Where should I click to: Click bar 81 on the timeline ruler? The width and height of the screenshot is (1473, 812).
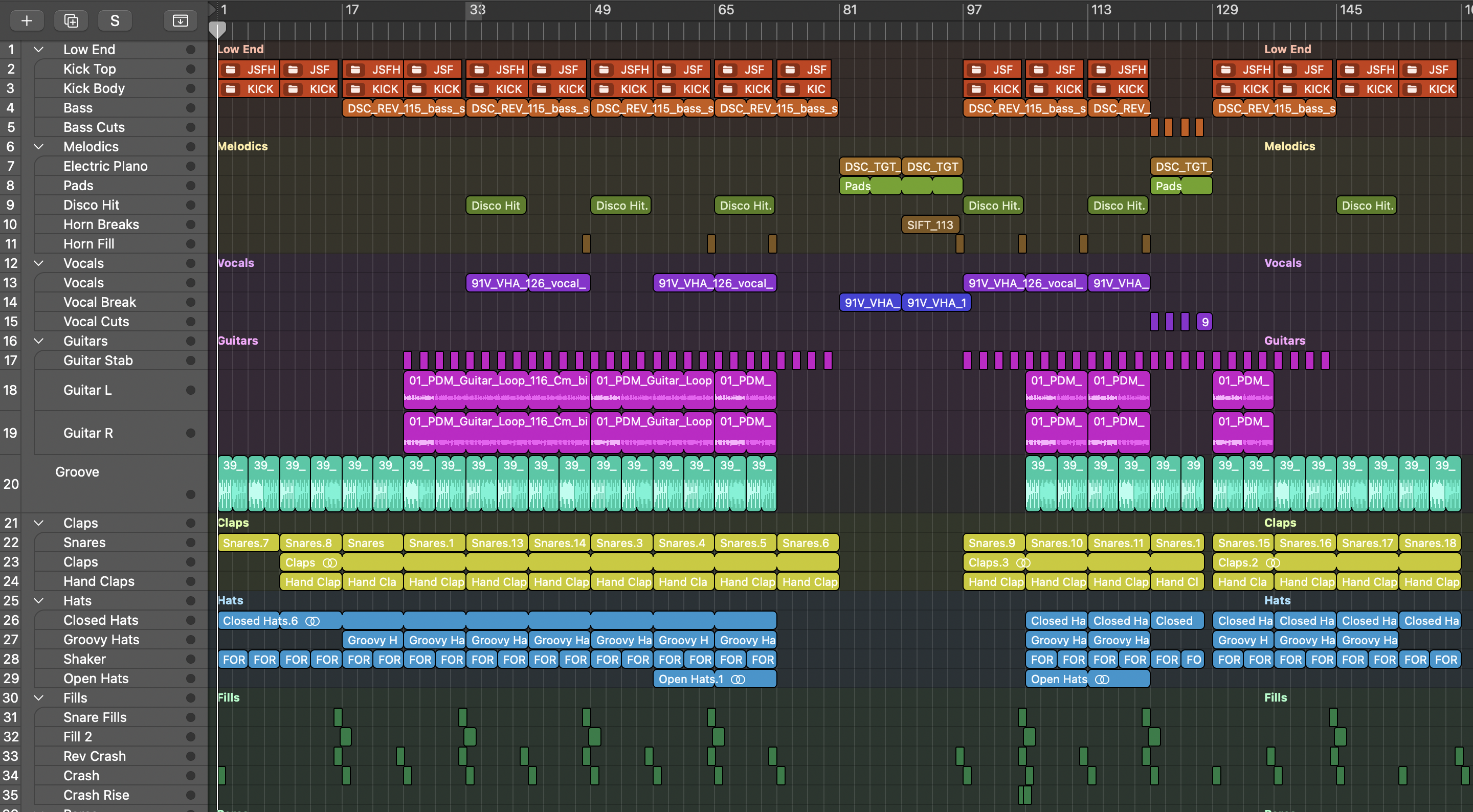[x=850, y=10]
